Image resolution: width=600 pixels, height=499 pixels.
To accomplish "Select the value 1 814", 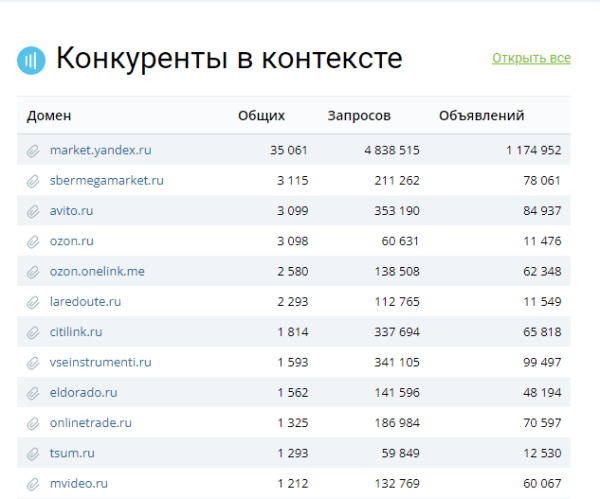I will coord(293,332).
